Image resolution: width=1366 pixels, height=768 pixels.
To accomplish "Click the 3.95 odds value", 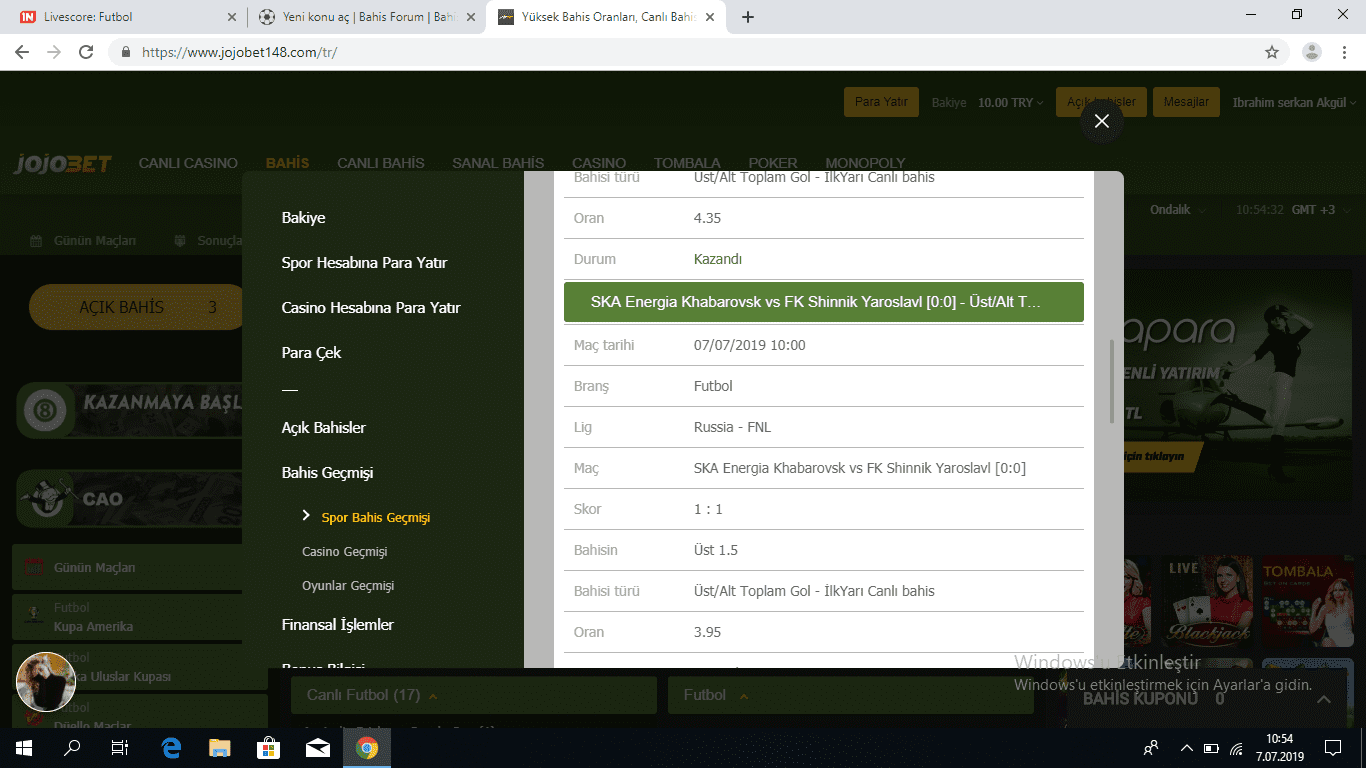I will click(707, 632).
